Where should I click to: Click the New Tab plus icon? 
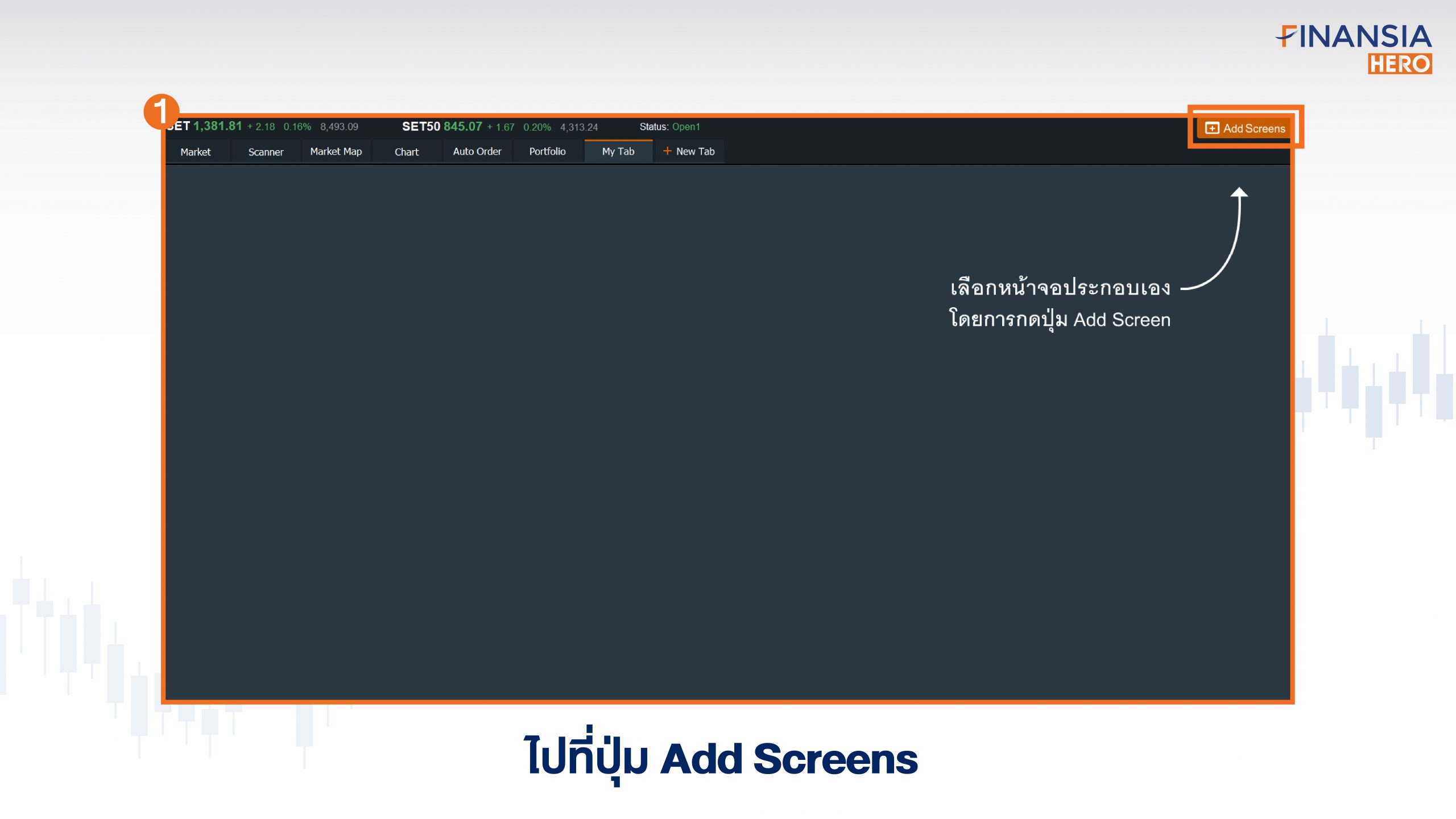[x=667, y=151]
